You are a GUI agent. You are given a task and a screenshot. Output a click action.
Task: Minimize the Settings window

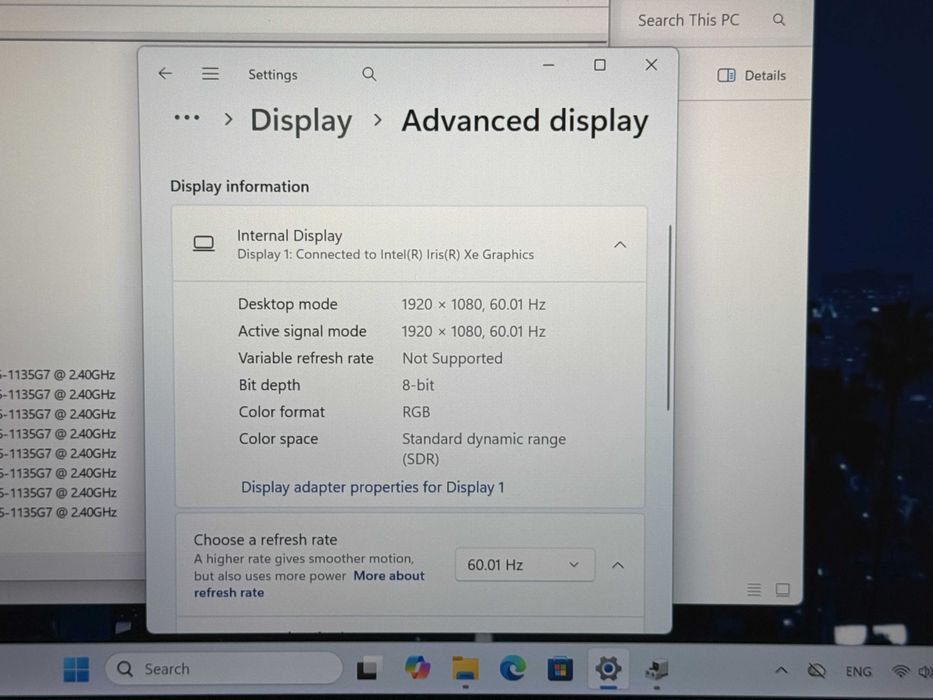549,65
